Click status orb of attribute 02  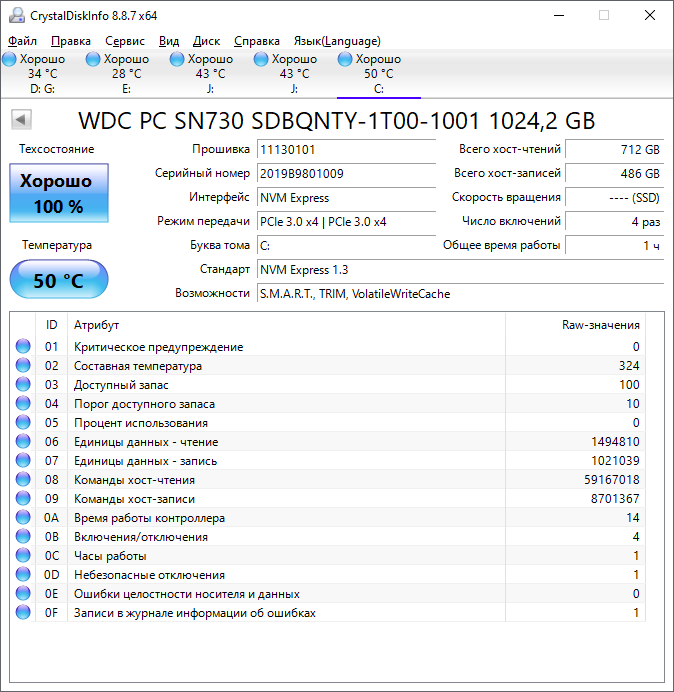pyautogui.click(x=23, y=365)
